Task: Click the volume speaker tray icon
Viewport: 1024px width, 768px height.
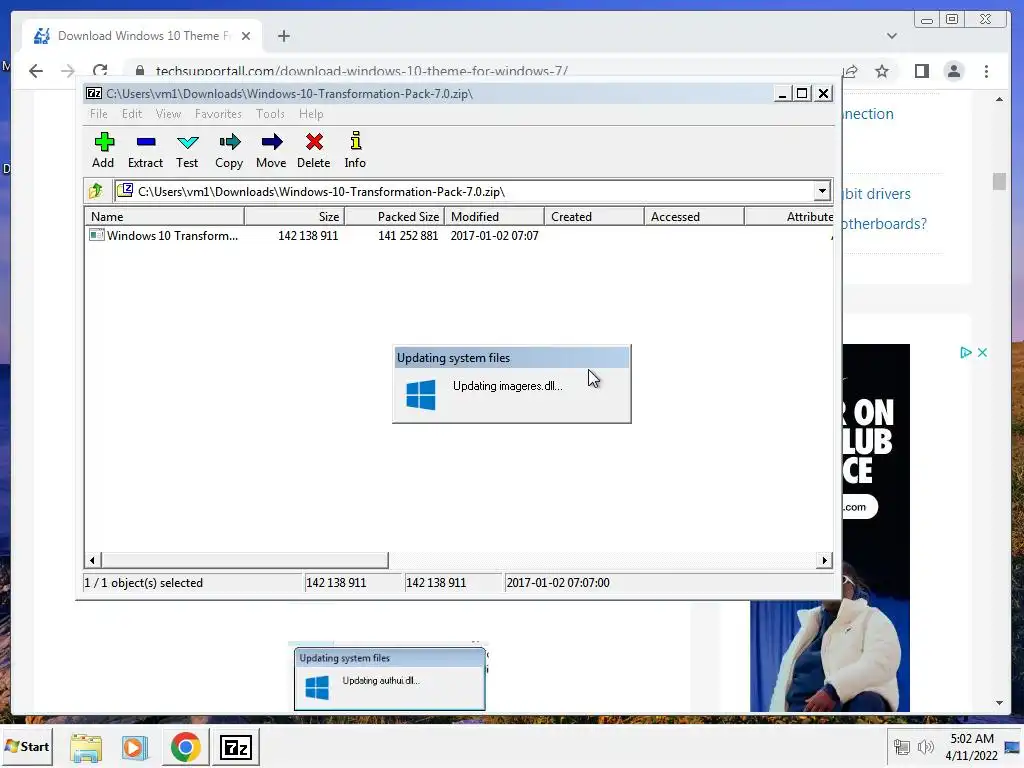Action: tap(925, 747)
